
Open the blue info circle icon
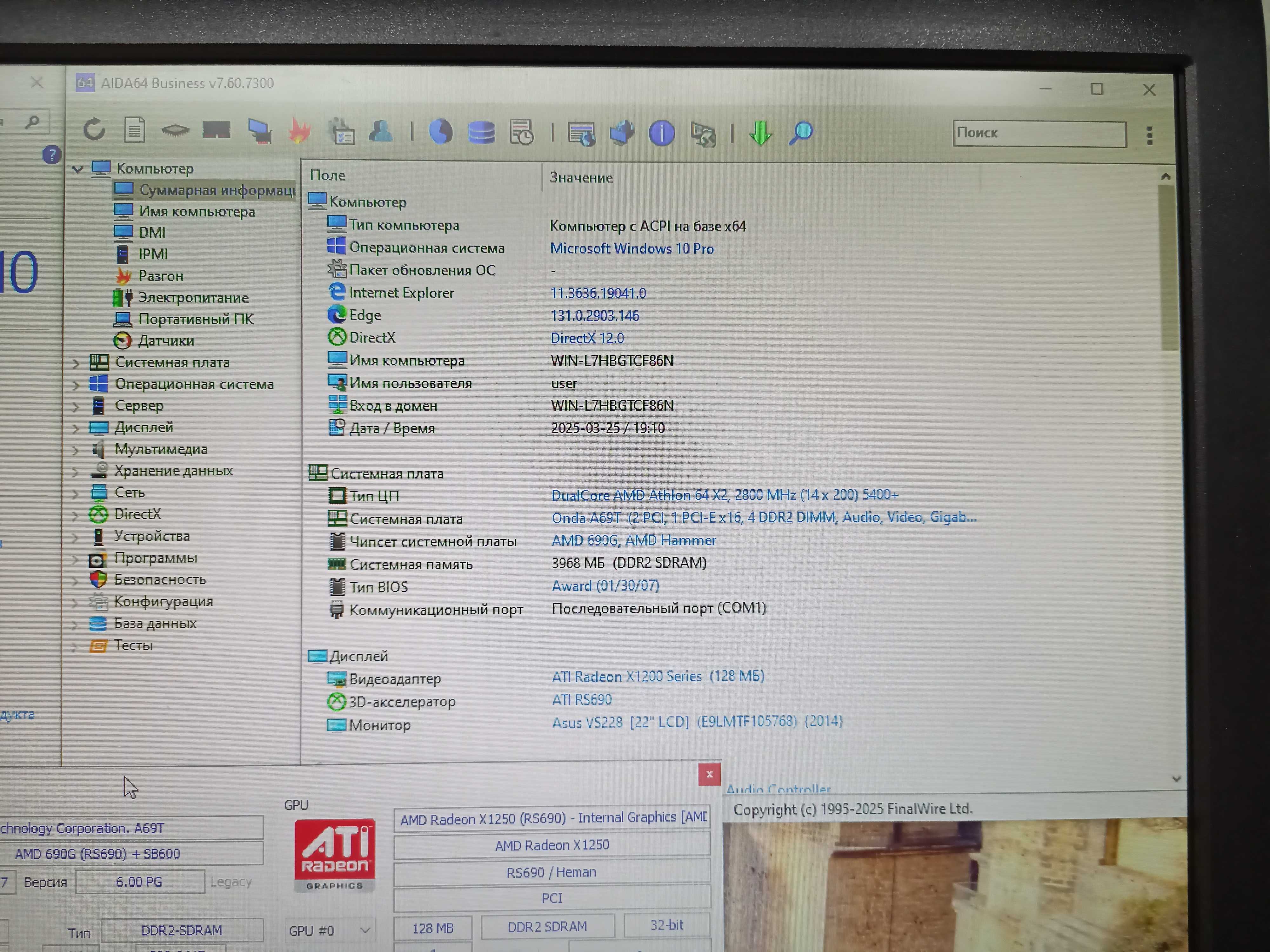click(662, 134)
